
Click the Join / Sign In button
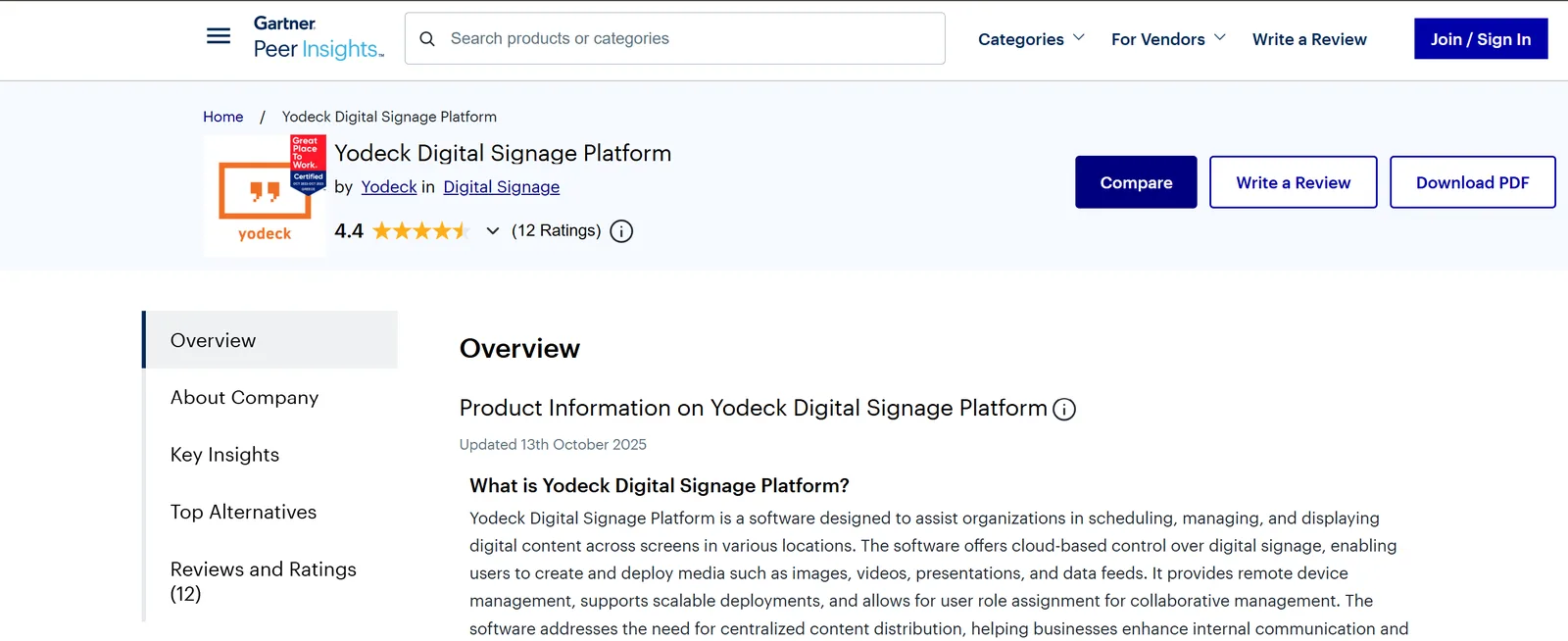click(1481, 39)
